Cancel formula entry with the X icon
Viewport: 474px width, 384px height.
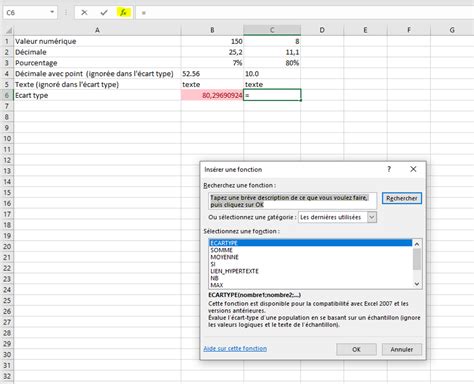(84, 13)
